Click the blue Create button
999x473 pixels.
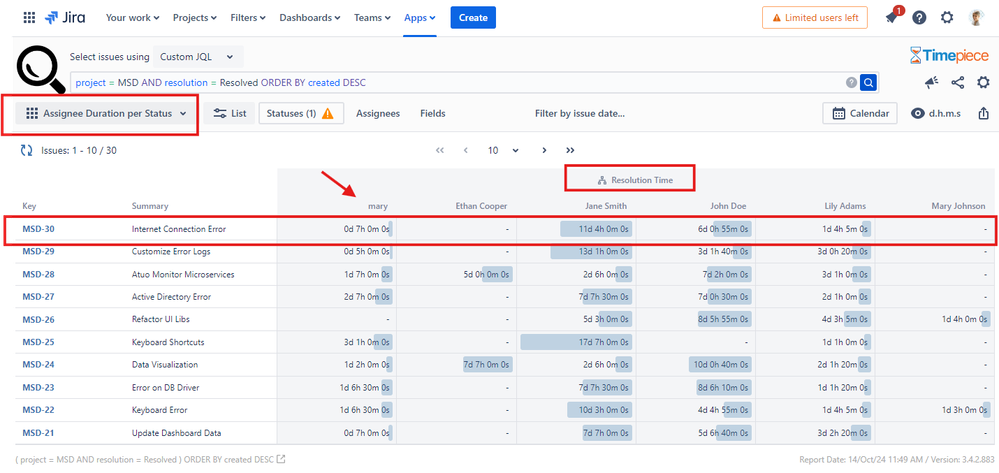click(473, 18)
